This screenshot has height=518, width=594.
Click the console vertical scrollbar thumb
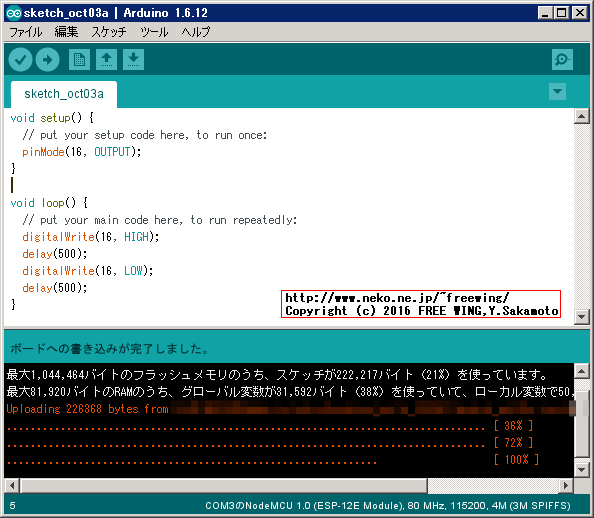pyautogui.click(x=581, y=424)
